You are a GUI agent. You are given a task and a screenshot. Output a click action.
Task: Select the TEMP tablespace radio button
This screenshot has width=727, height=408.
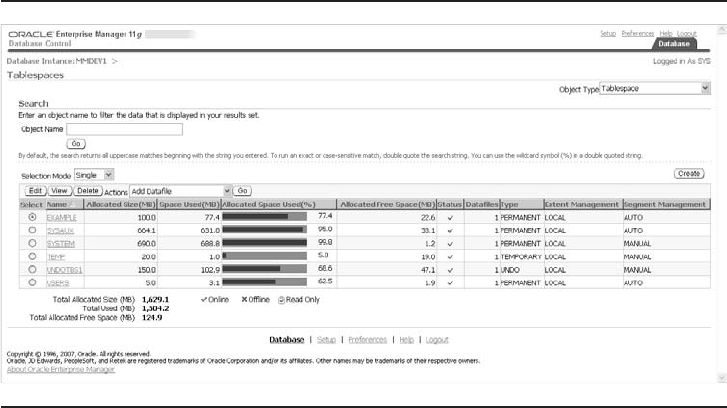(32, 256)
